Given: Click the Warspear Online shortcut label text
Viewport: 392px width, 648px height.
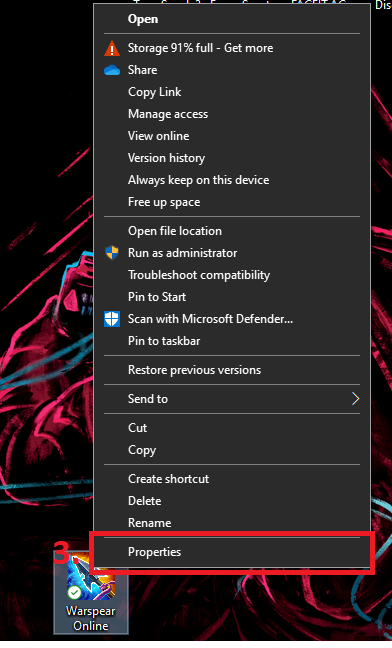Looking at the screenshot, I should [91, 618].
